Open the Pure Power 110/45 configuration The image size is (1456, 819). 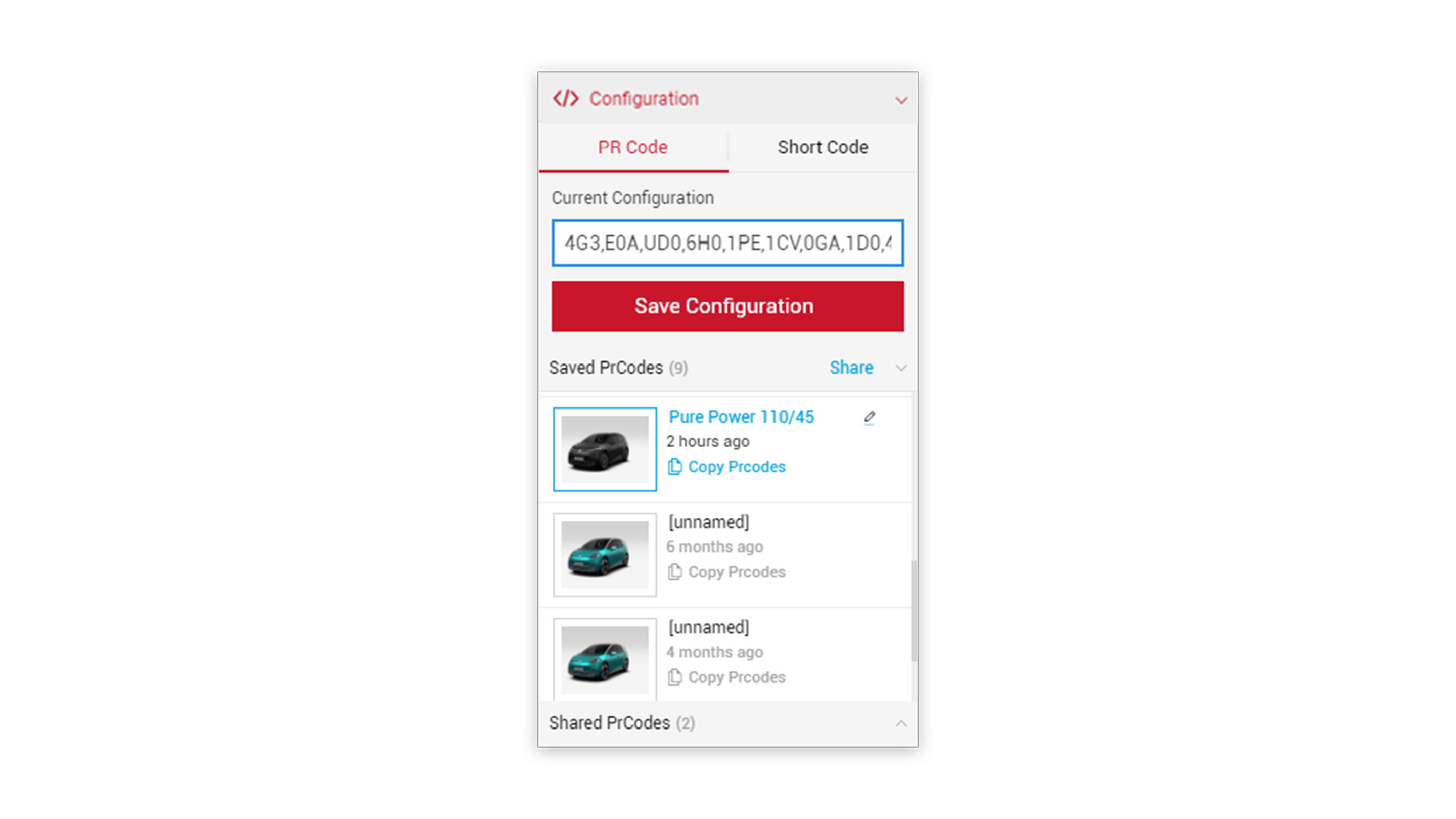coord(741,417)
